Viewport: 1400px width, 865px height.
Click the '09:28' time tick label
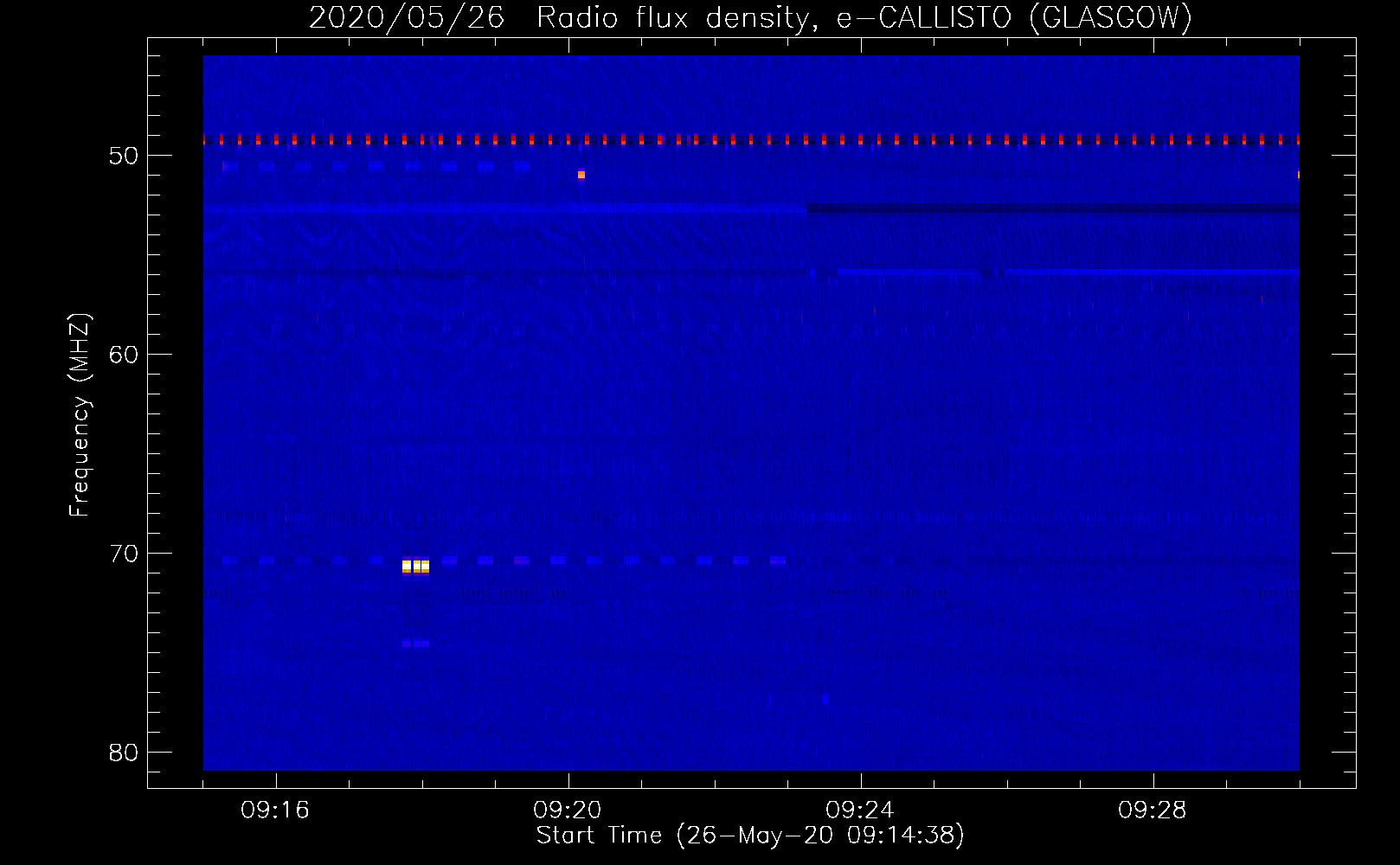[x=1153, y=811]
